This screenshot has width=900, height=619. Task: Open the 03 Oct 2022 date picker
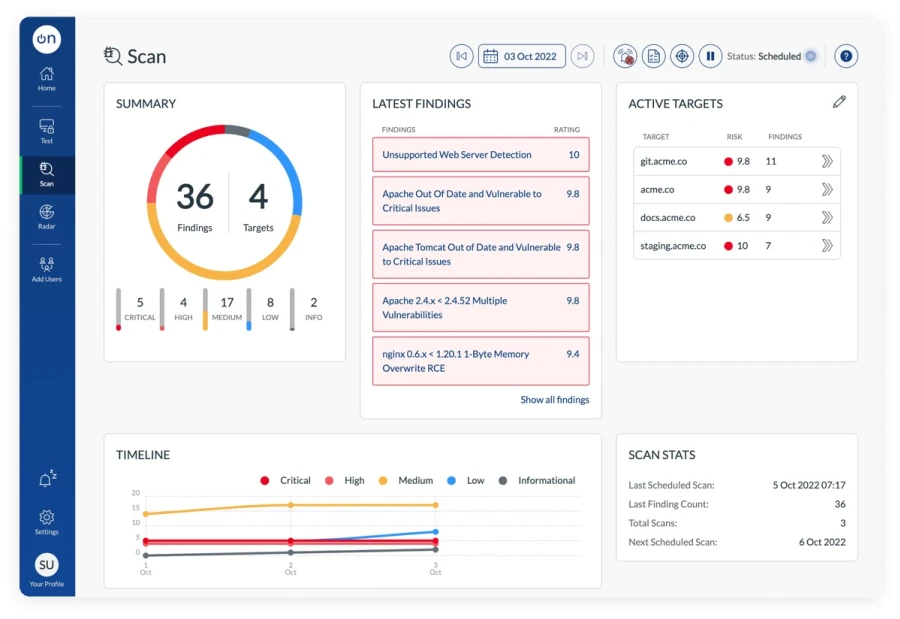point(522,56)
